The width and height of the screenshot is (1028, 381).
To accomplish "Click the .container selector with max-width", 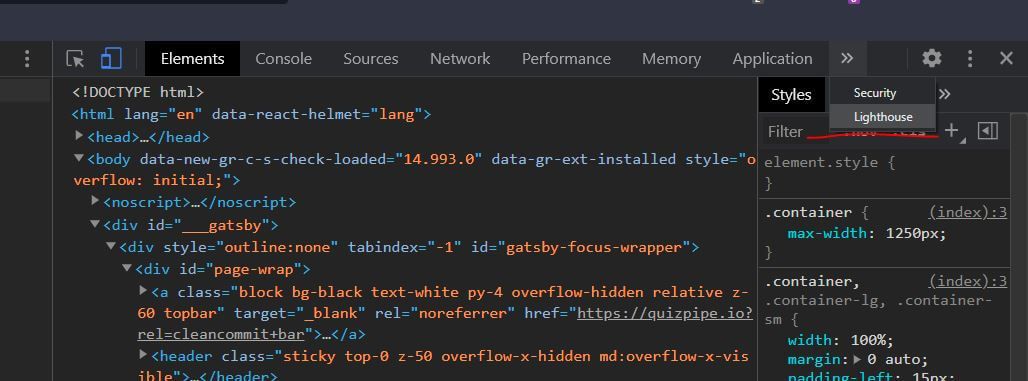I will coord(809,212).
